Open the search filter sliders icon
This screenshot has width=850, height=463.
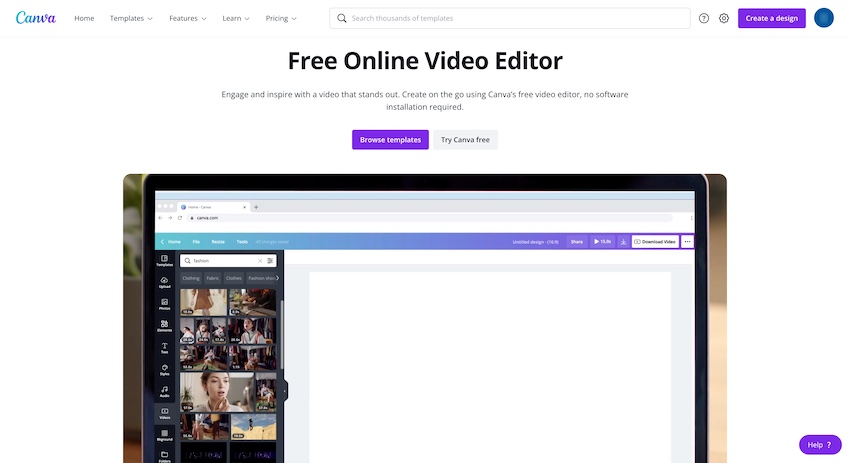tap(270, 261)
